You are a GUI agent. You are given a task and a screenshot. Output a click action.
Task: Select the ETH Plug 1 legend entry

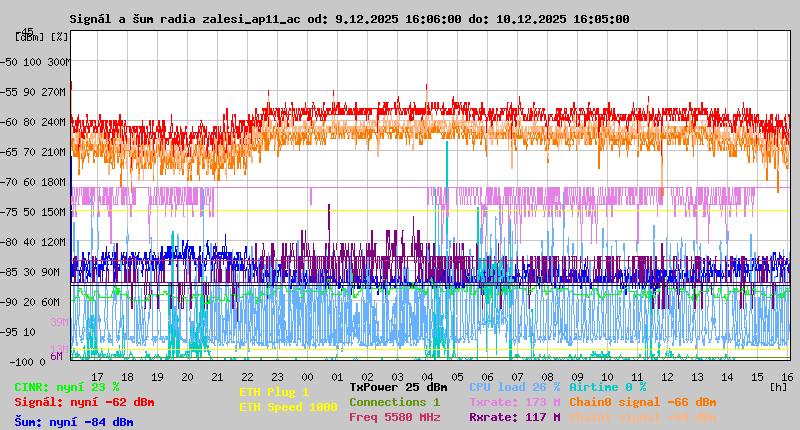[x=274, y=392]
